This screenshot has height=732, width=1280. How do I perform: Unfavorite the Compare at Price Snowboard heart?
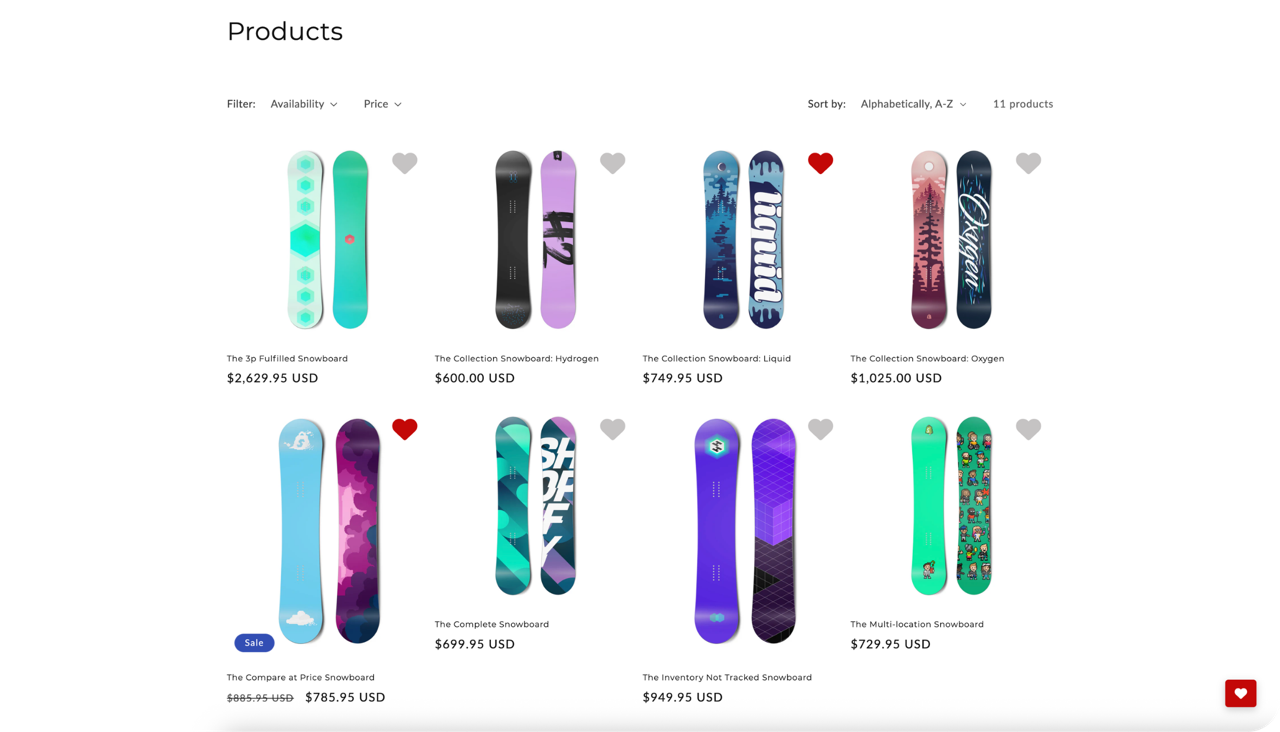[x=404, y=429]
